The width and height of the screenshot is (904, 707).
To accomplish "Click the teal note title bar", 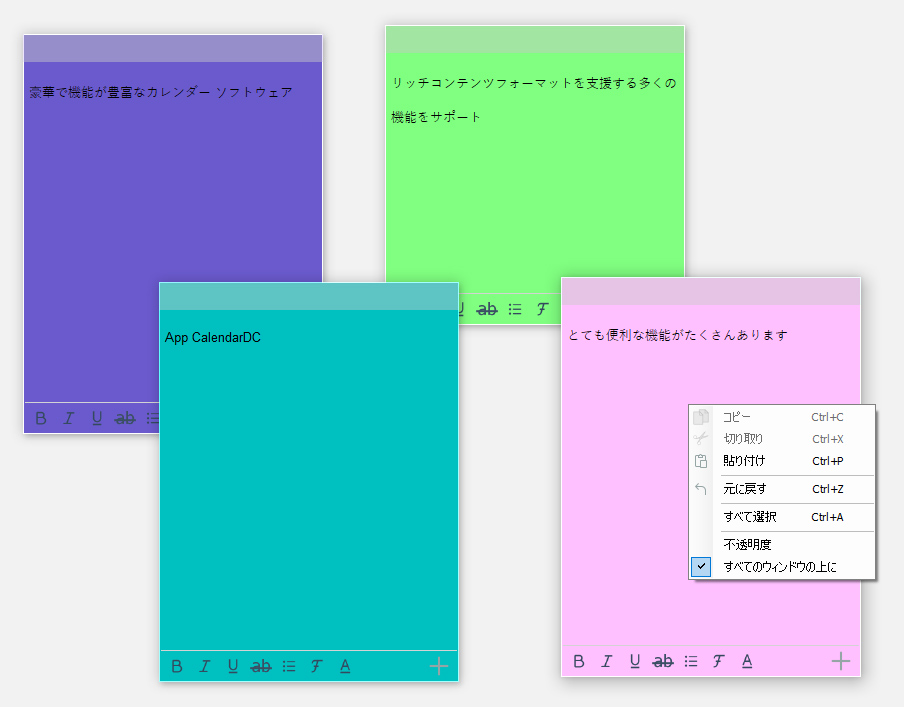I will pyautogui.click(x=309, y=296).
